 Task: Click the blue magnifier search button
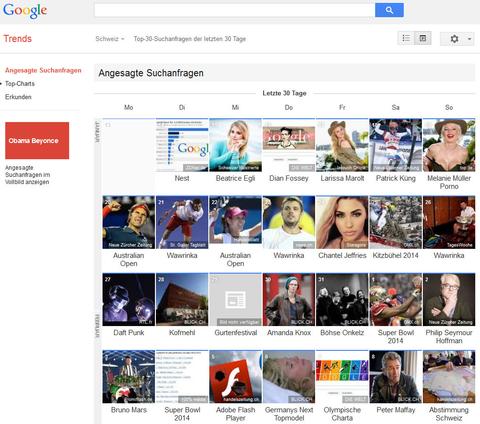[389, 10]
